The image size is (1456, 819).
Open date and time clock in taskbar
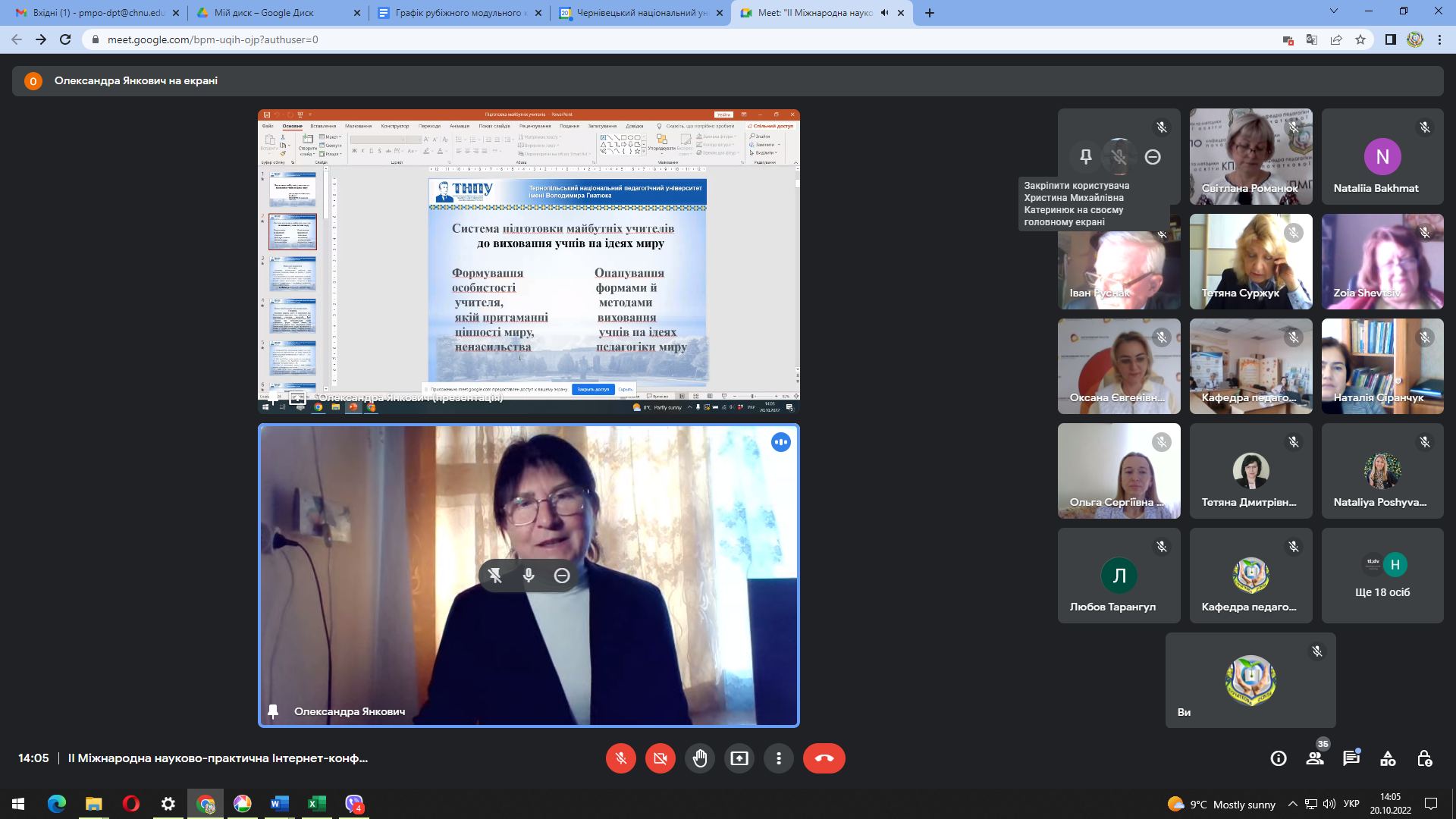1391,804
